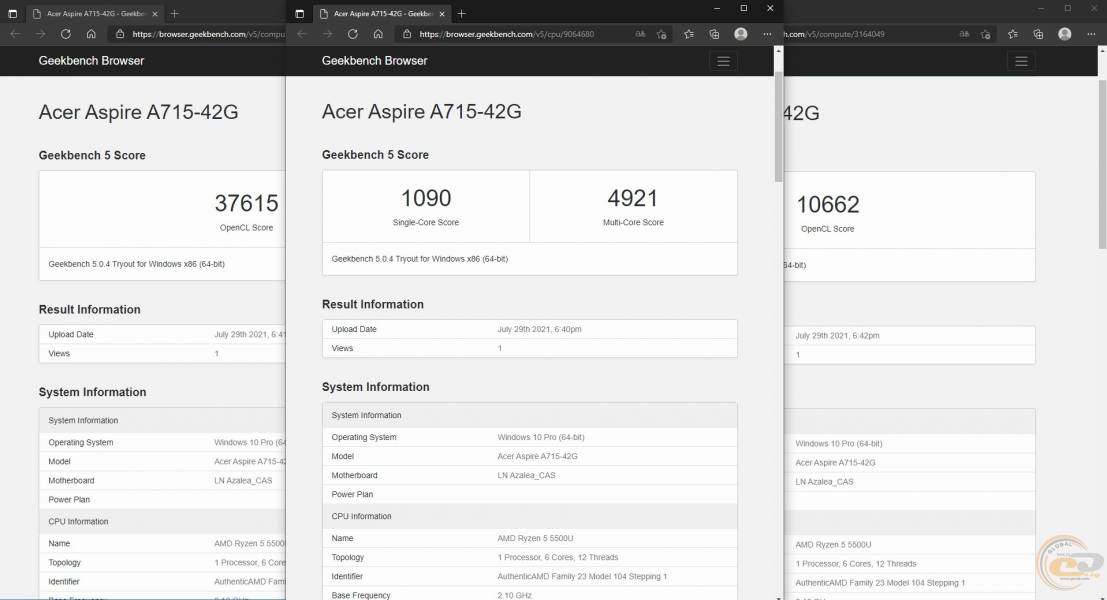Open Geekbench Browser home link in middle window
The width and height of the screenshot is (1107, 600).
pyautogui.click(x=374, y=61)
